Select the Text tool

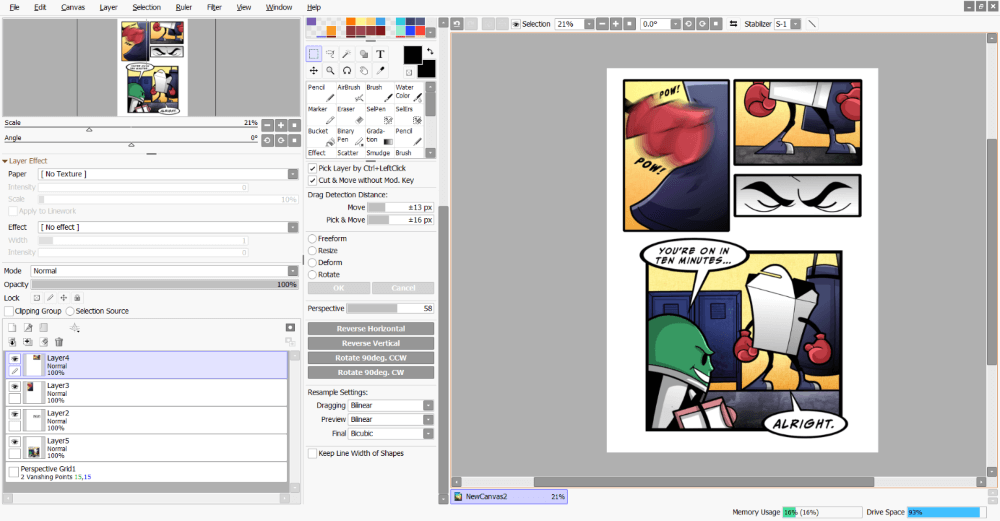coord(381,54)
